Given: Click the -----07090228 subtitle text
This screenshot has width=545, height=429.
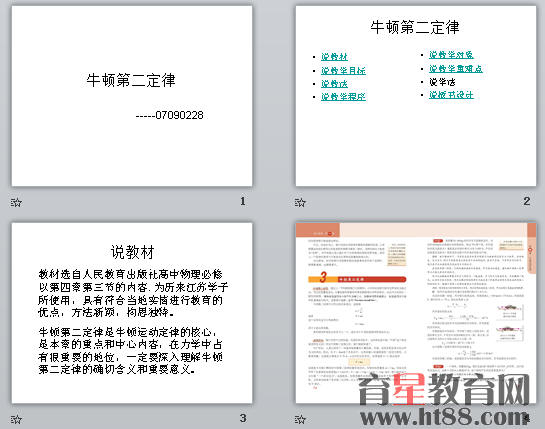Looking at the screenshot, I should pos(170,115).
